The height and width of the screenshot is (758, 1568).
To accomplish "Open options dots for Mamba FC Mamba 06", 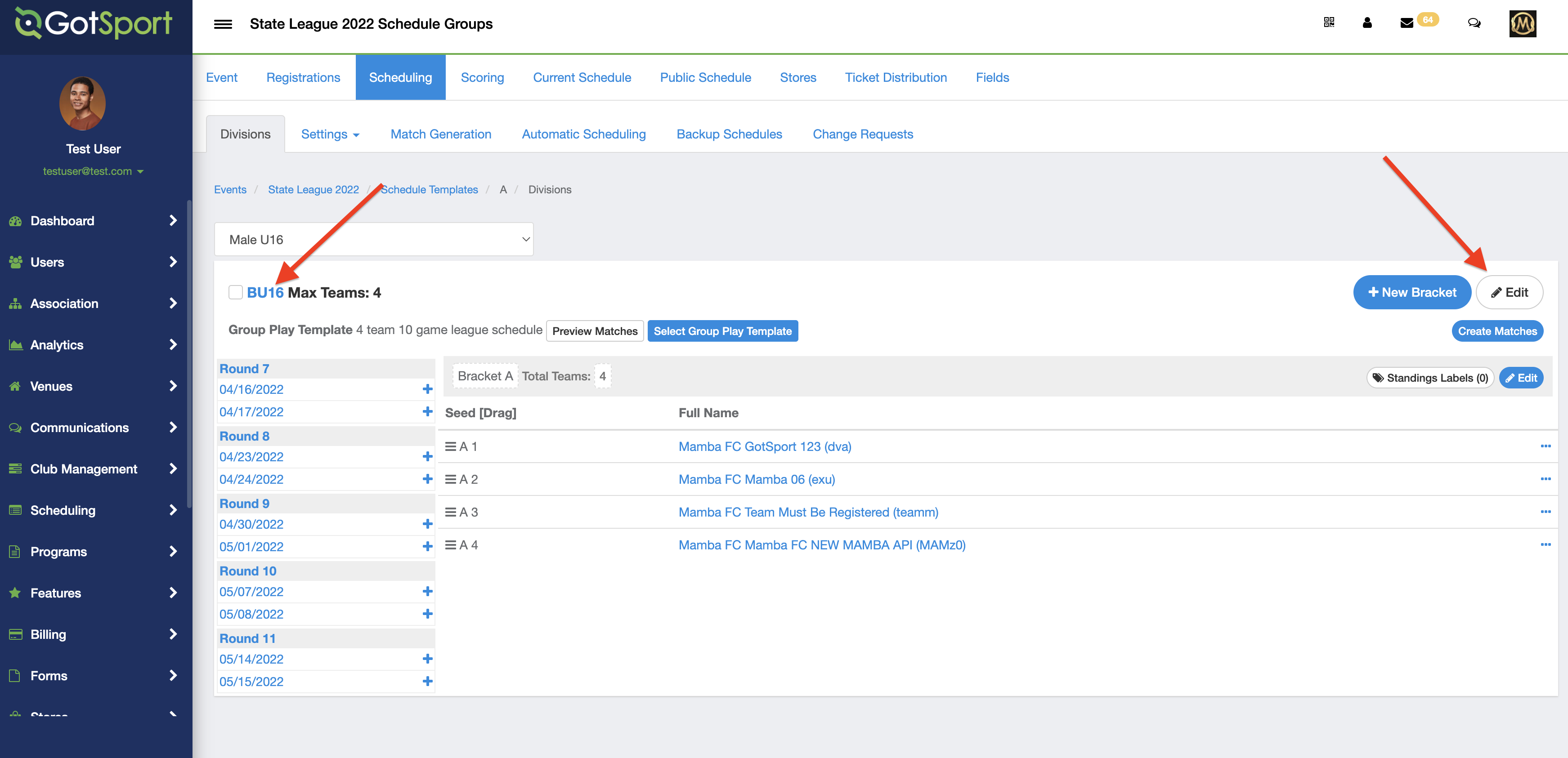I will [x=1546, y=479].
